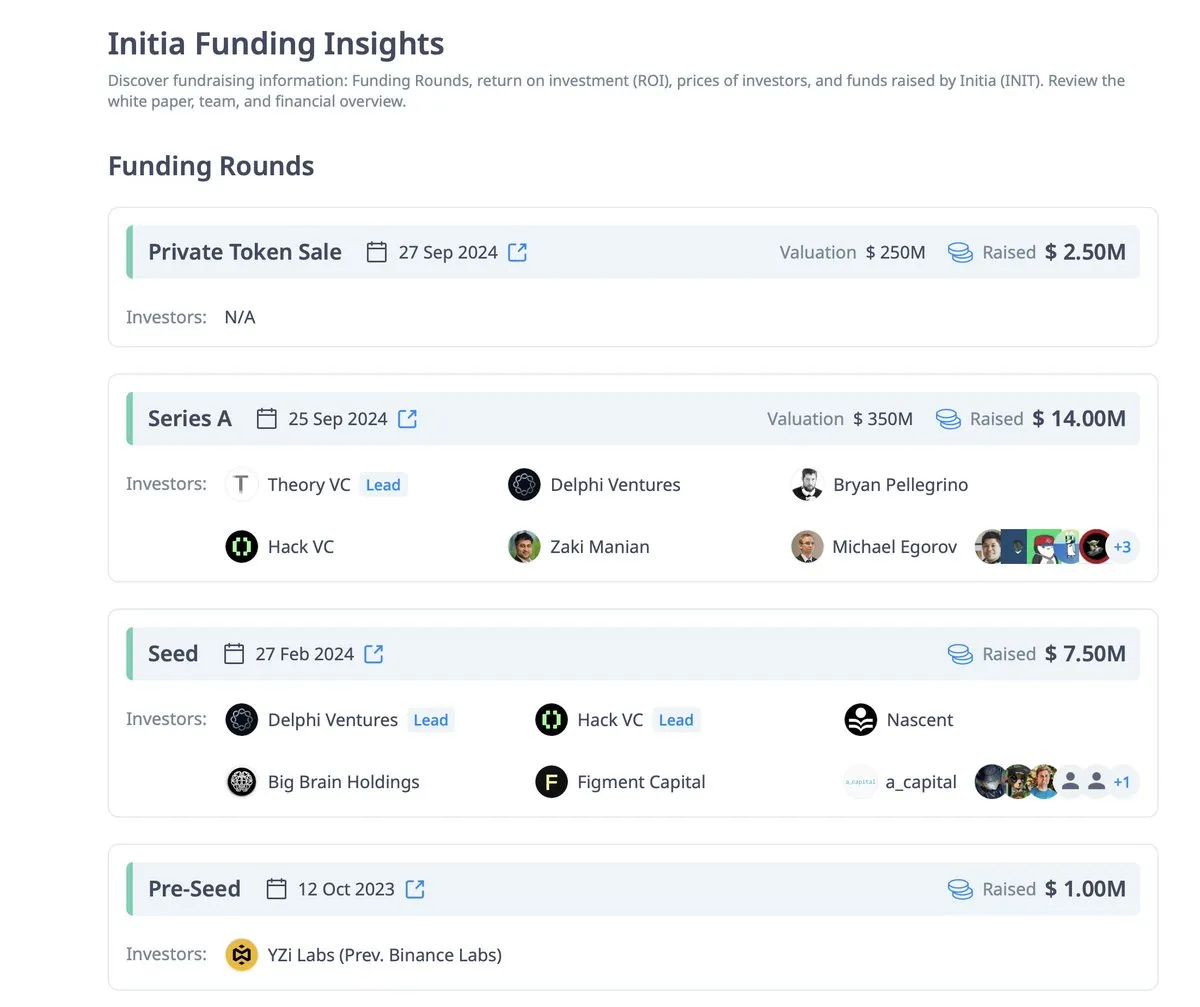Click Figment Capital logo icon
The image size is (1200, 1007).
click(551, 782)
